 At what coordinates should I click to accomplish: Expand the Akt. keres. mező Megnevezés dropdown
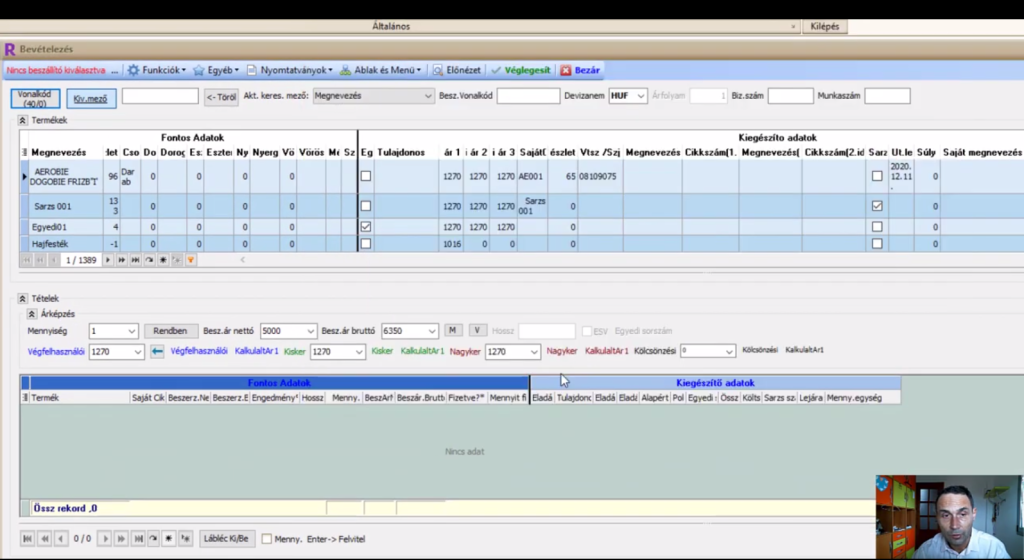point(427,96)
